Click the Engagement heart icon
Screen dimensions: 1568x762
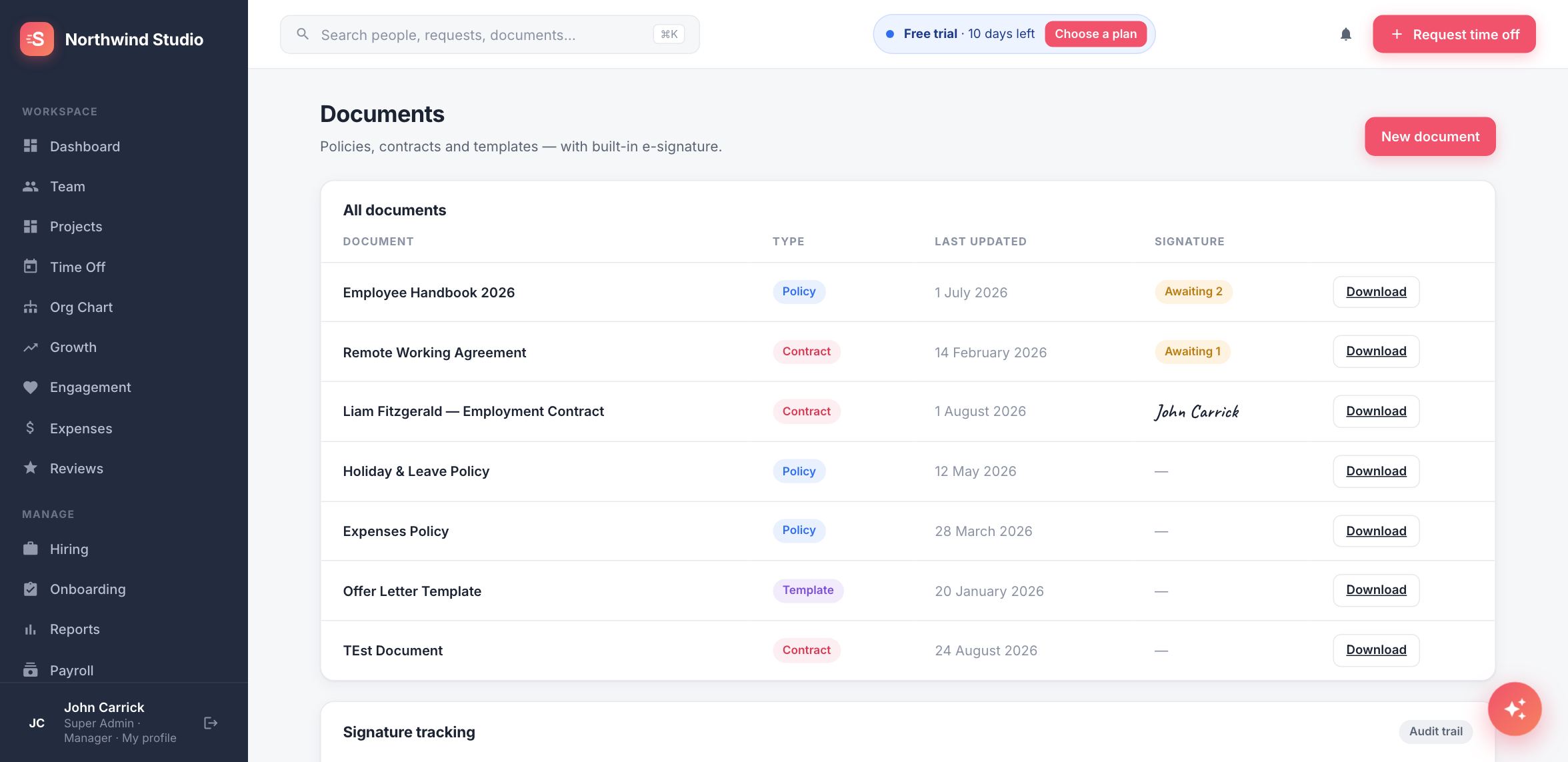(x=31, y=387)
